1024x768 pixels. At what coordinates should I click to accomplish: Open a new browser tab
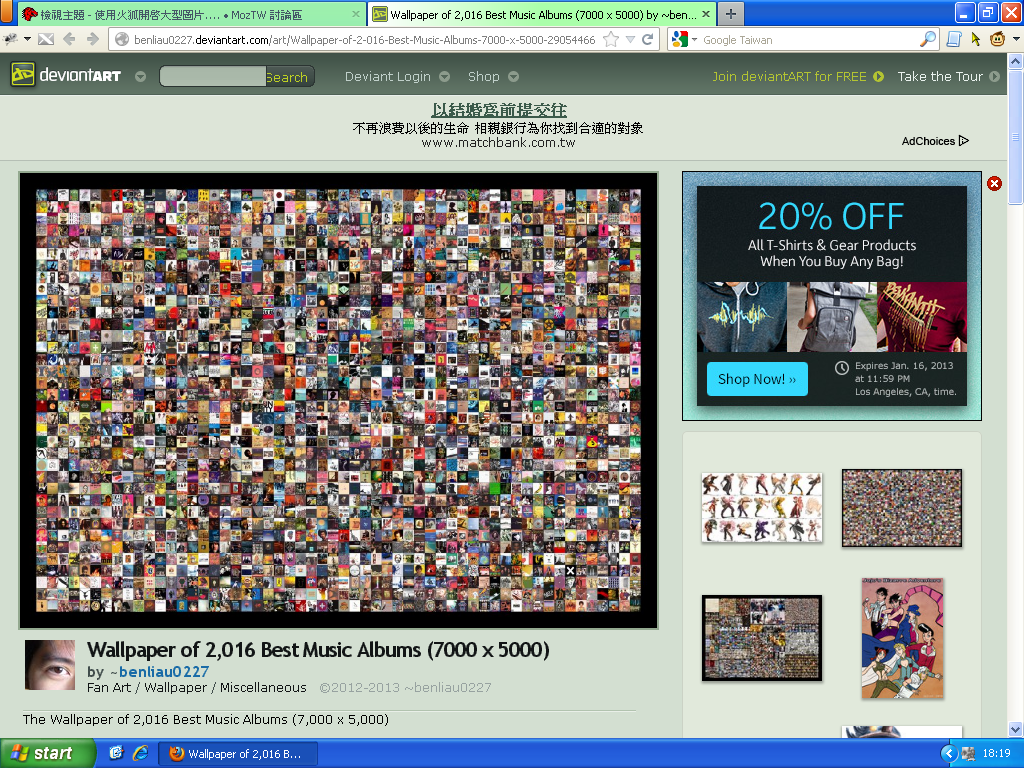731,14
